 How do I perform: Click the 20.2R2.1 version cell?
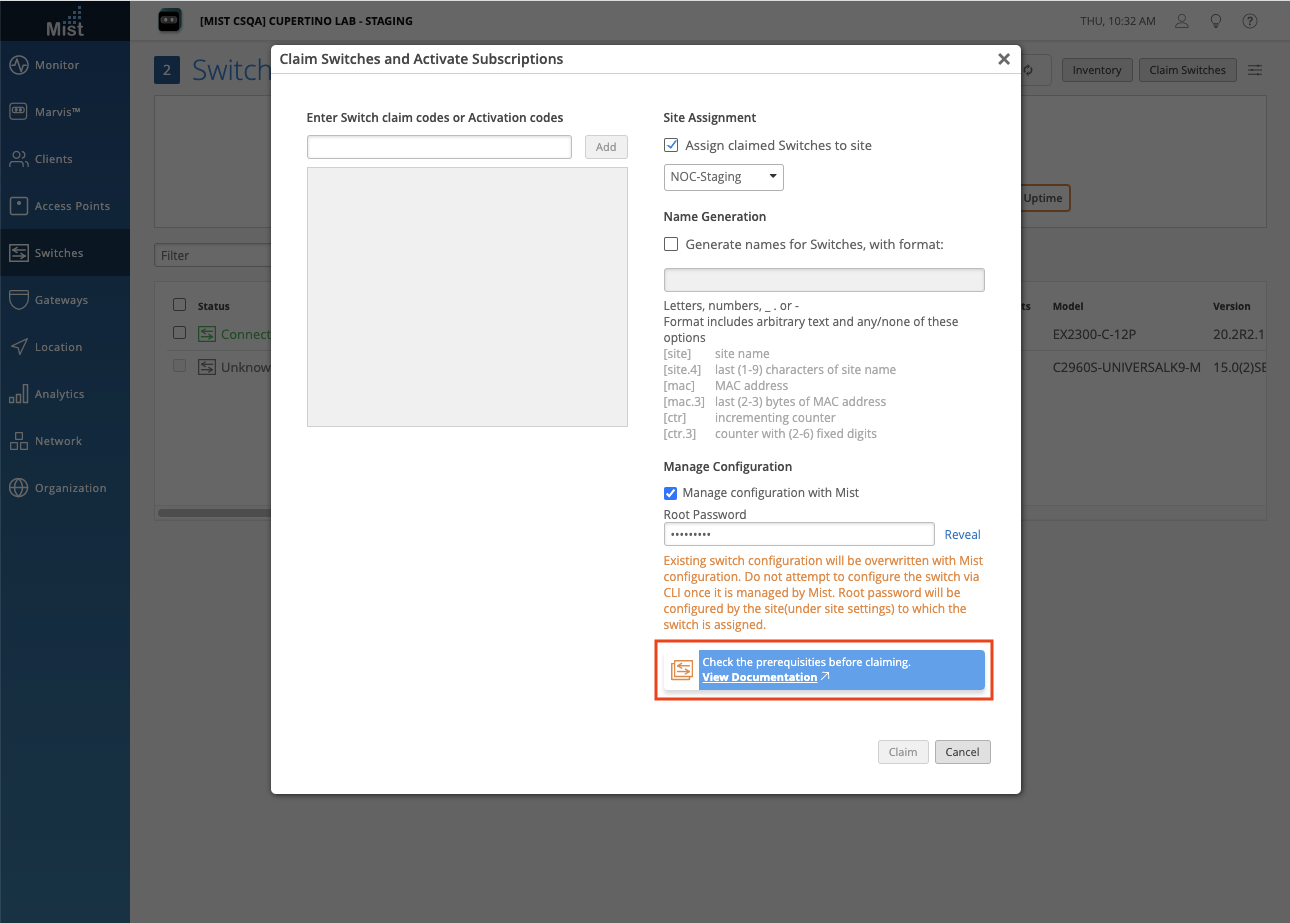tap(1240, 334)
